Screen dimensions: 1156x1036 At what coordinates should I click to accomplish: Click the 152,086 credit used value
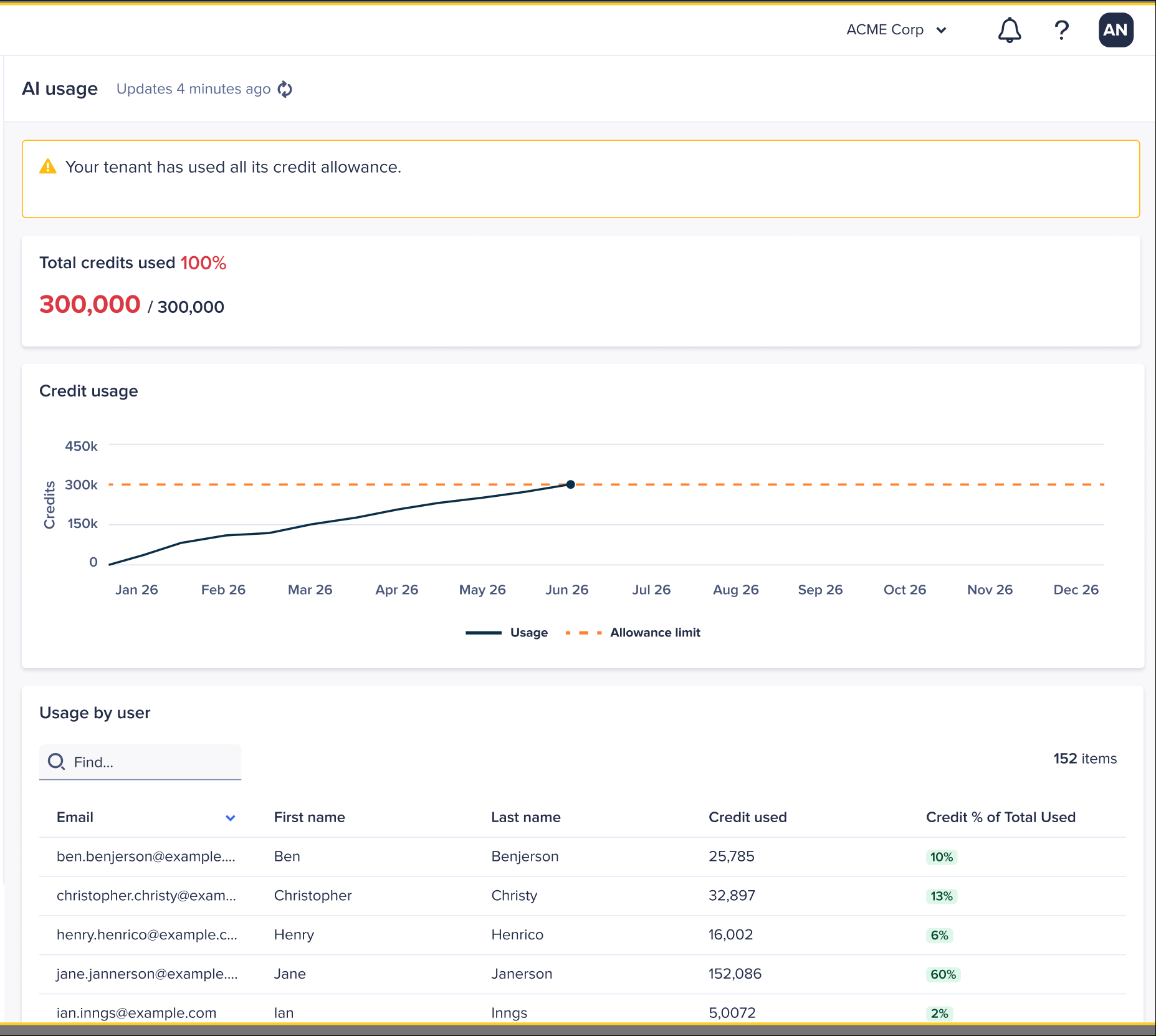(735, 974)
